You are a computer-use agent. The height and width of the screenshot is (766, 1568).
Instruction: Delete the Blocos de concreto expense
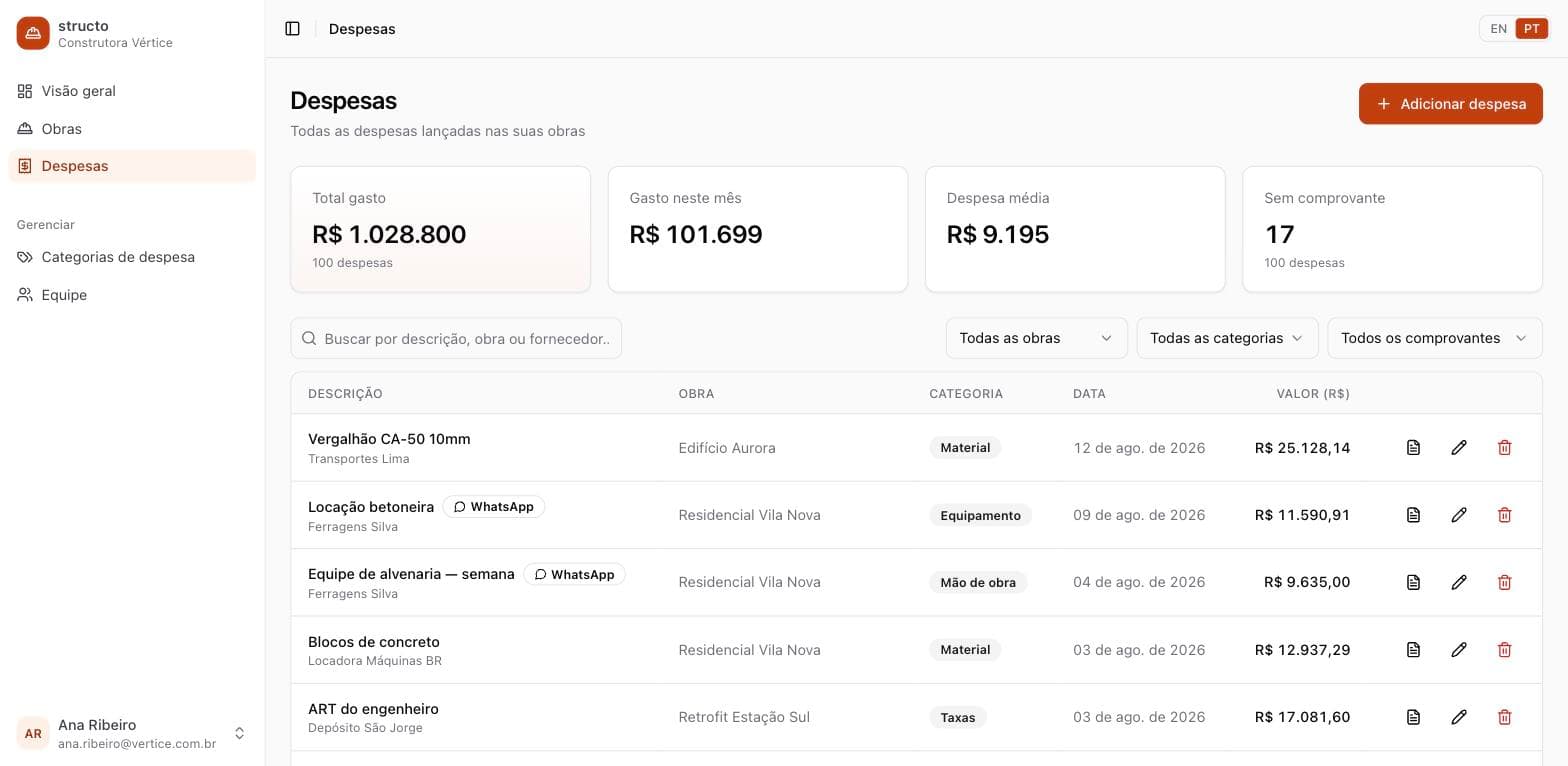tap(1504, 650)
